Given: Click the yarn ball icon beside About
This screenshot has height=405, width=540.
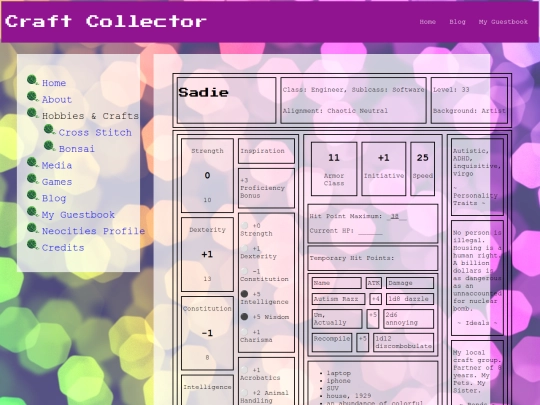Looking at the screenshot, I should [32, 97].
